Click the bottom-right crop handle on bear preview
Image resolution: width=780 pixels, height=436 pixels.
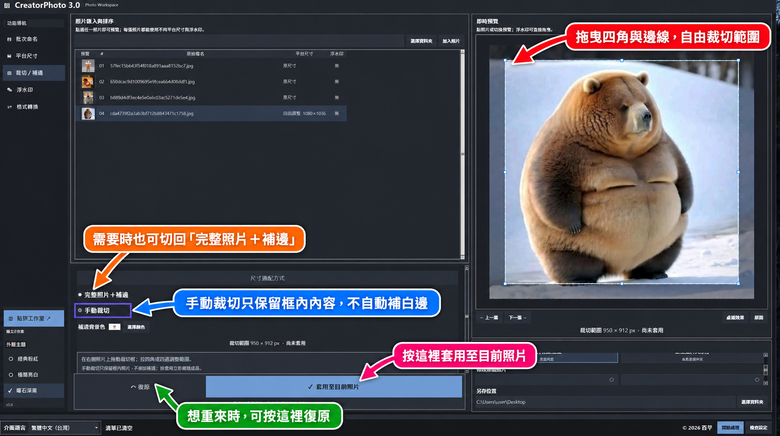point(738,284)
